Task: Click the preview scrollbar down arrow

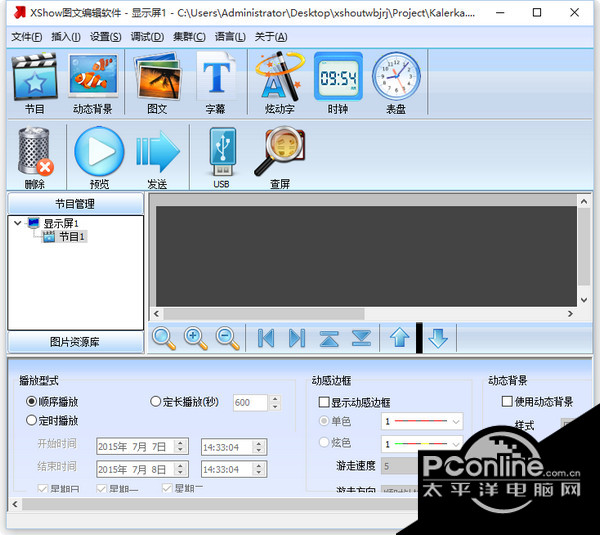Action: pyautogui.click(x=584, y=300)
